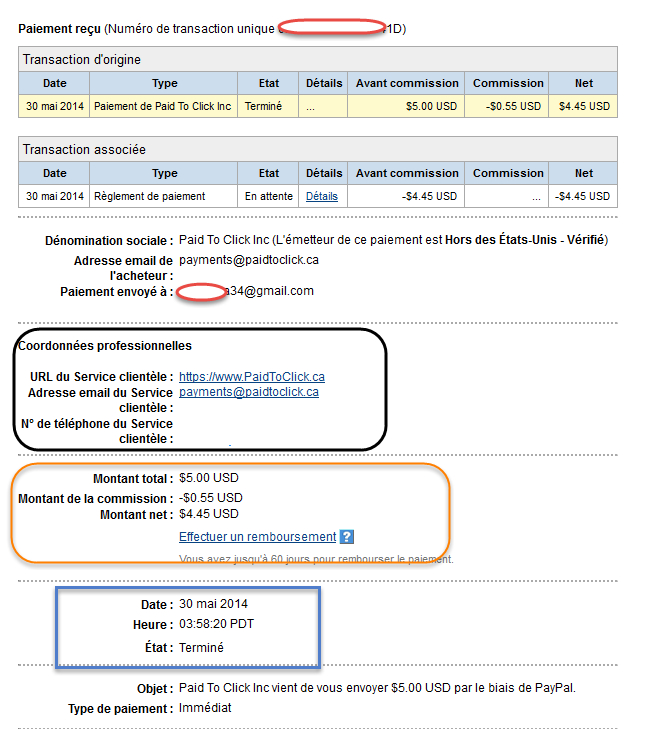Click the Objet text about PayPal
The width and height of the screenshot is (664, 729).
coord(377,688)
